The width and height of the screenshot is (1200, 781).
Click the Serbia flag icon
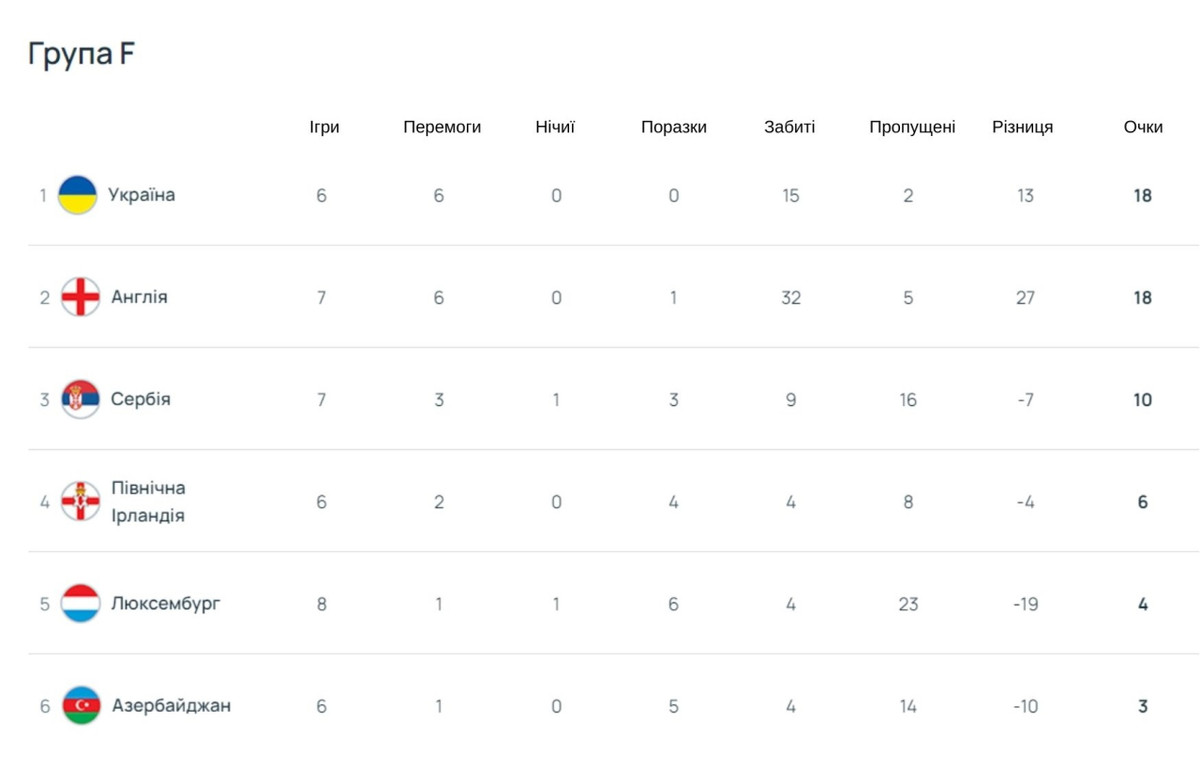80,399
